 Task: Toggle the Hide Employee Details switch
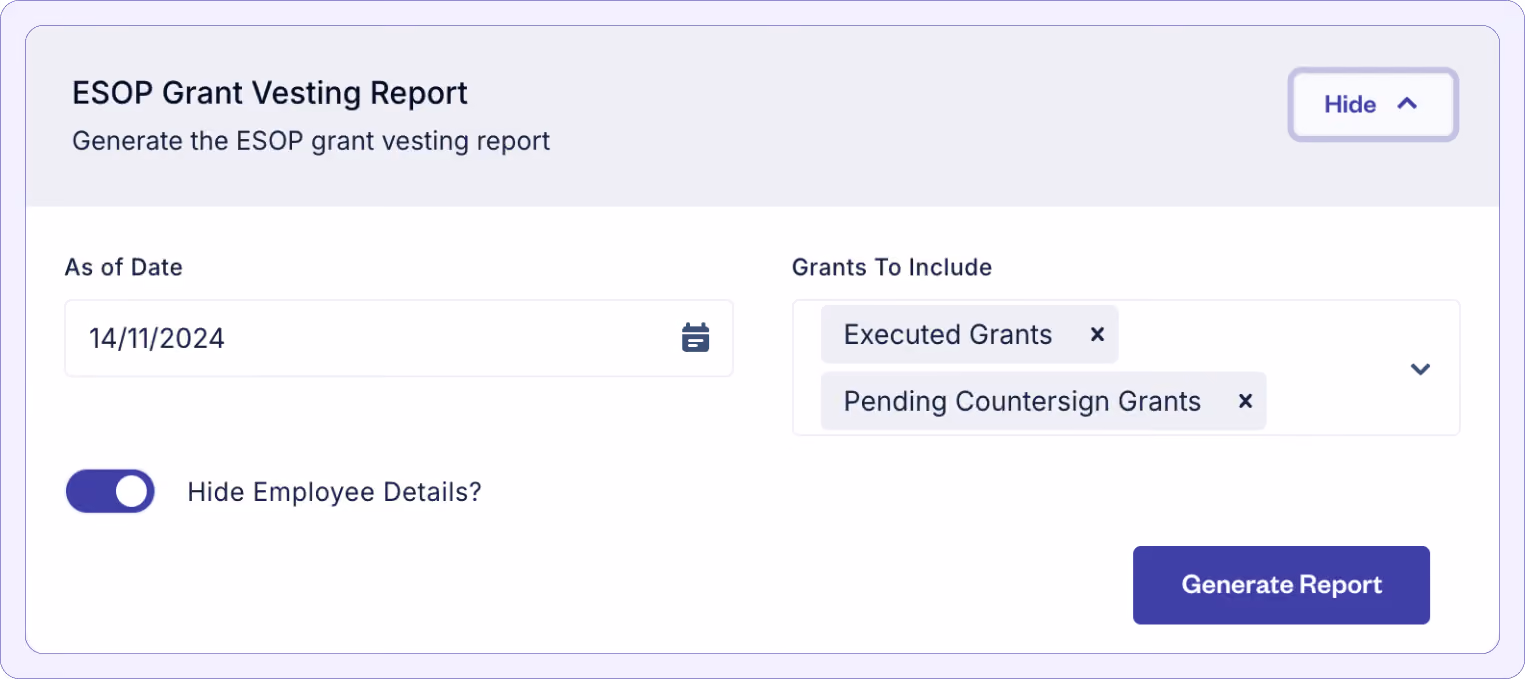(110, 491)
